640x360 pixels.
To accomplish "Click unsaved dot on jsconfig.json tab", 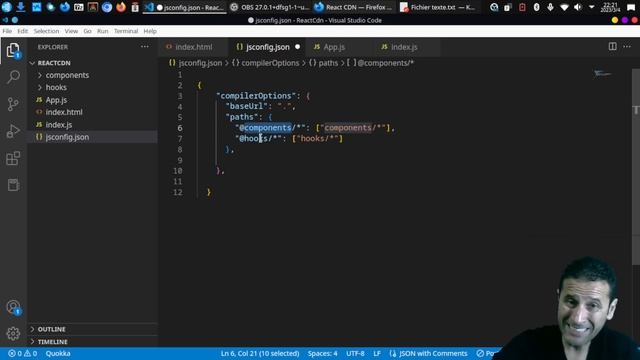I will 298,47.
